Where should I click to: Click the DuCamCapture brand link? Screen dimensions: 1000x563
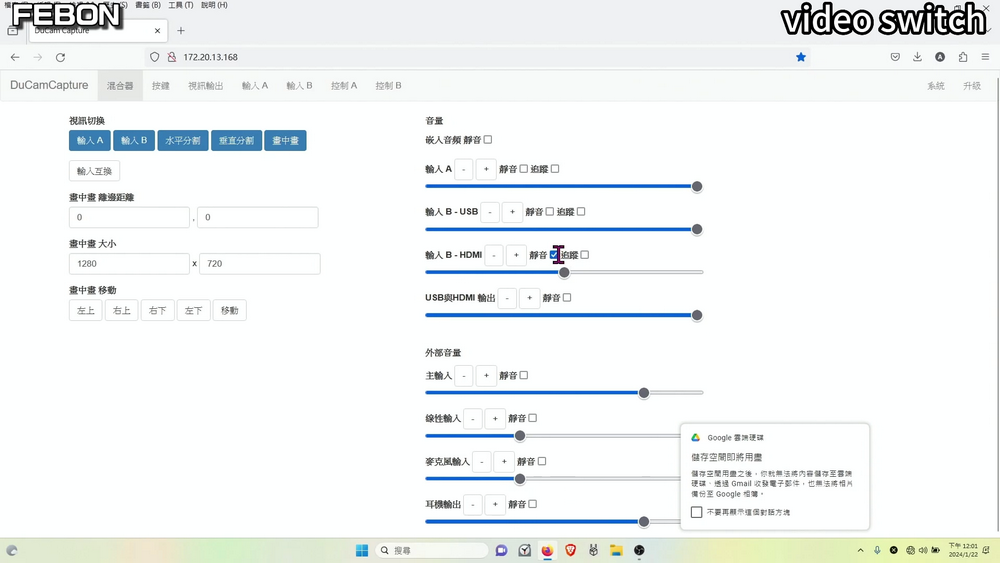pos(49,85)
